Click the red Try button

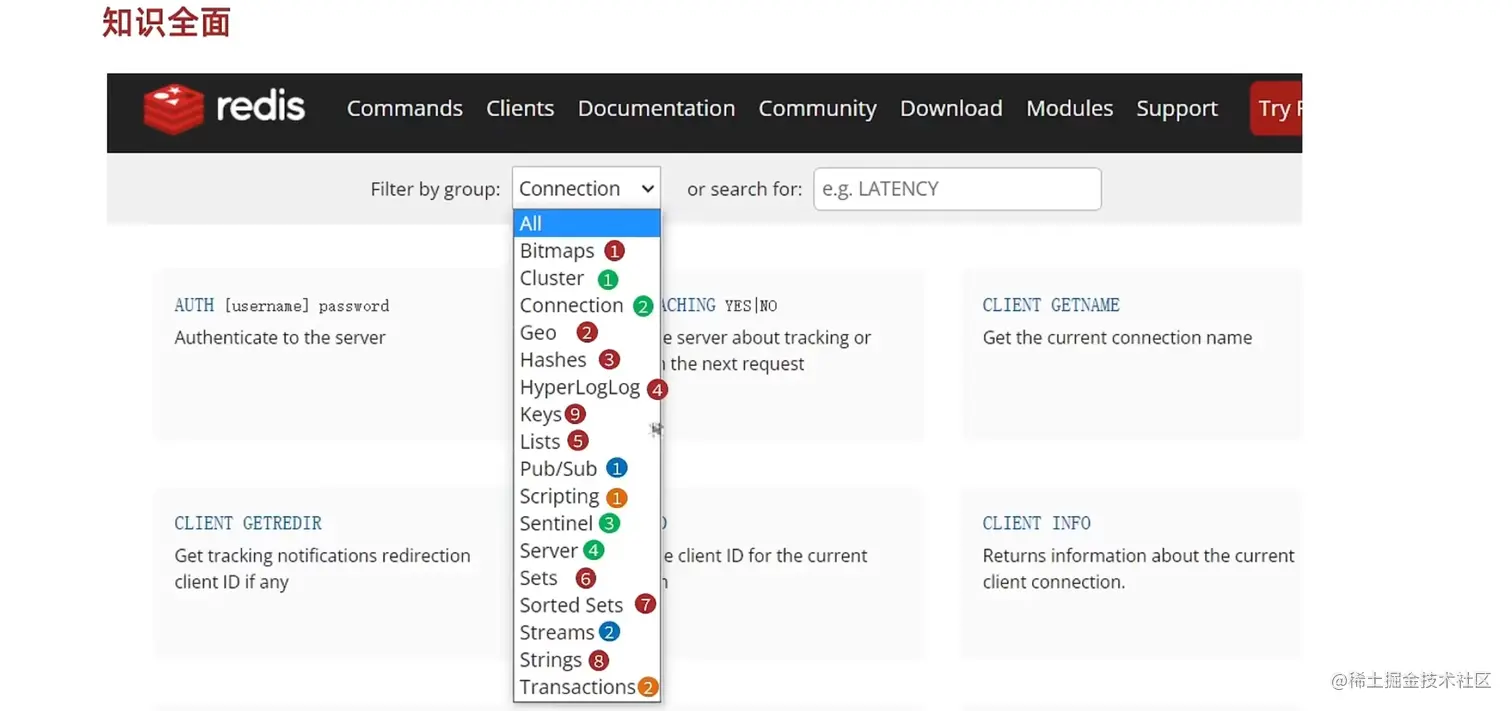click(1275, 109)
